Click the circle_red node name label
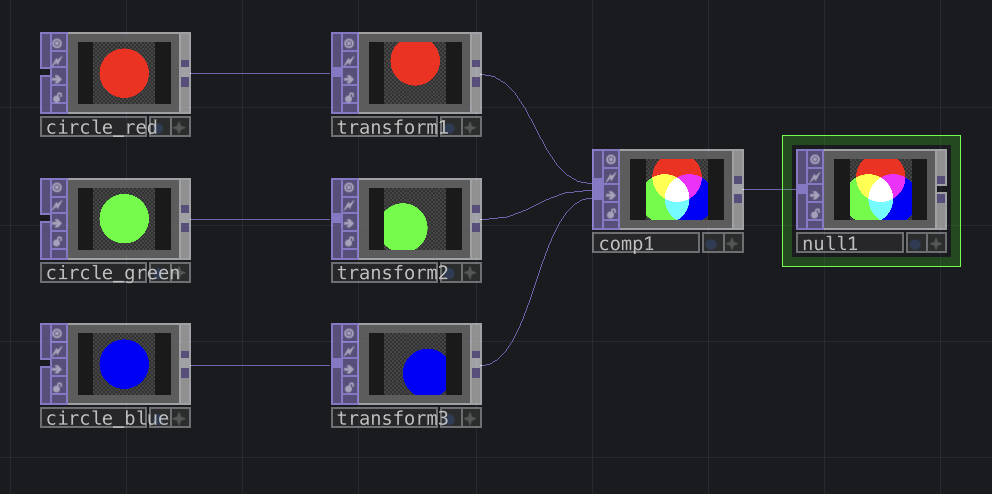Image resolution: width=992 pixels, height=494 pixels. tap(101, 127)
